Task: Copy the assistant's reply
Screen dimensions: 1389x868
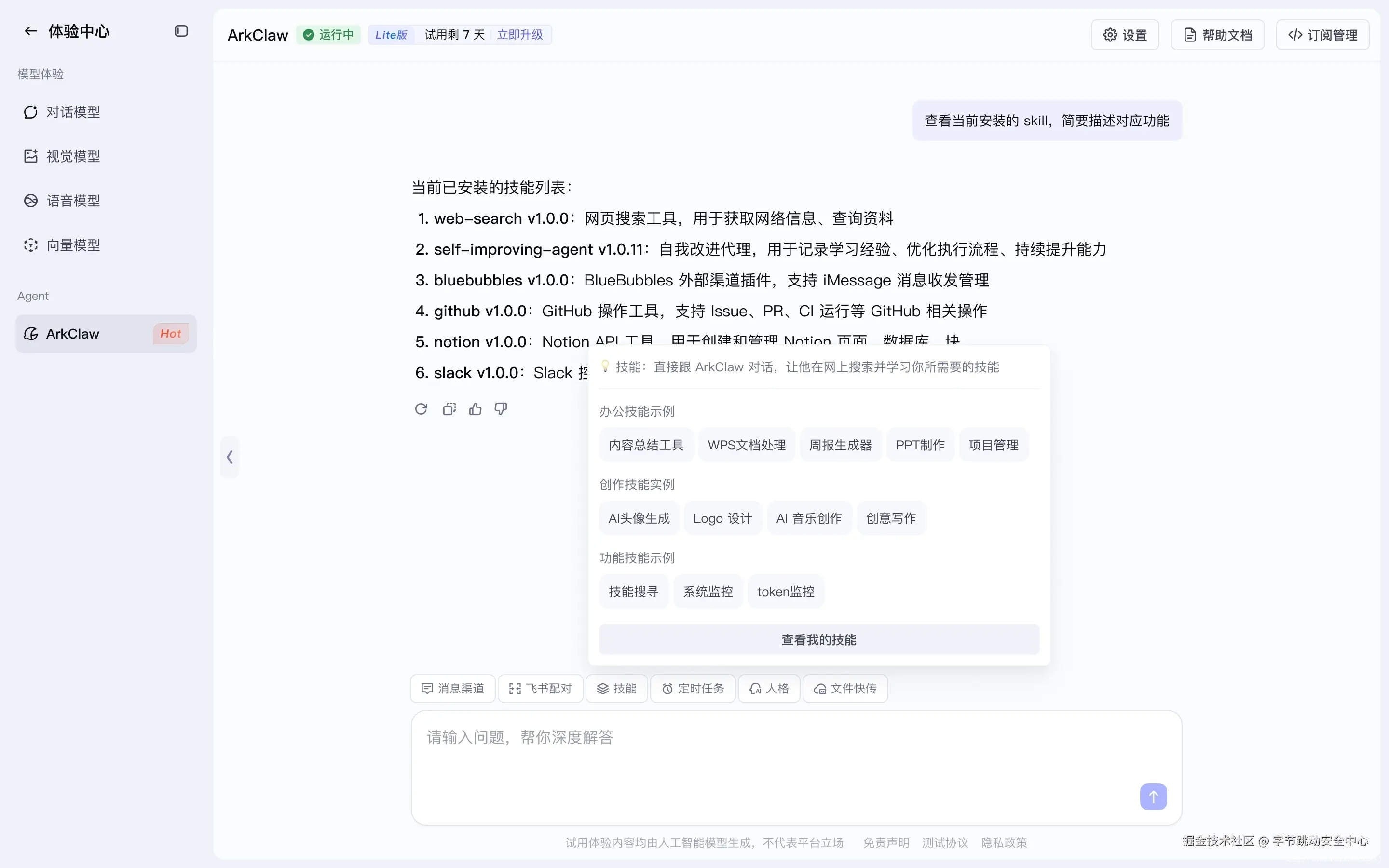Action: (449, 409)
